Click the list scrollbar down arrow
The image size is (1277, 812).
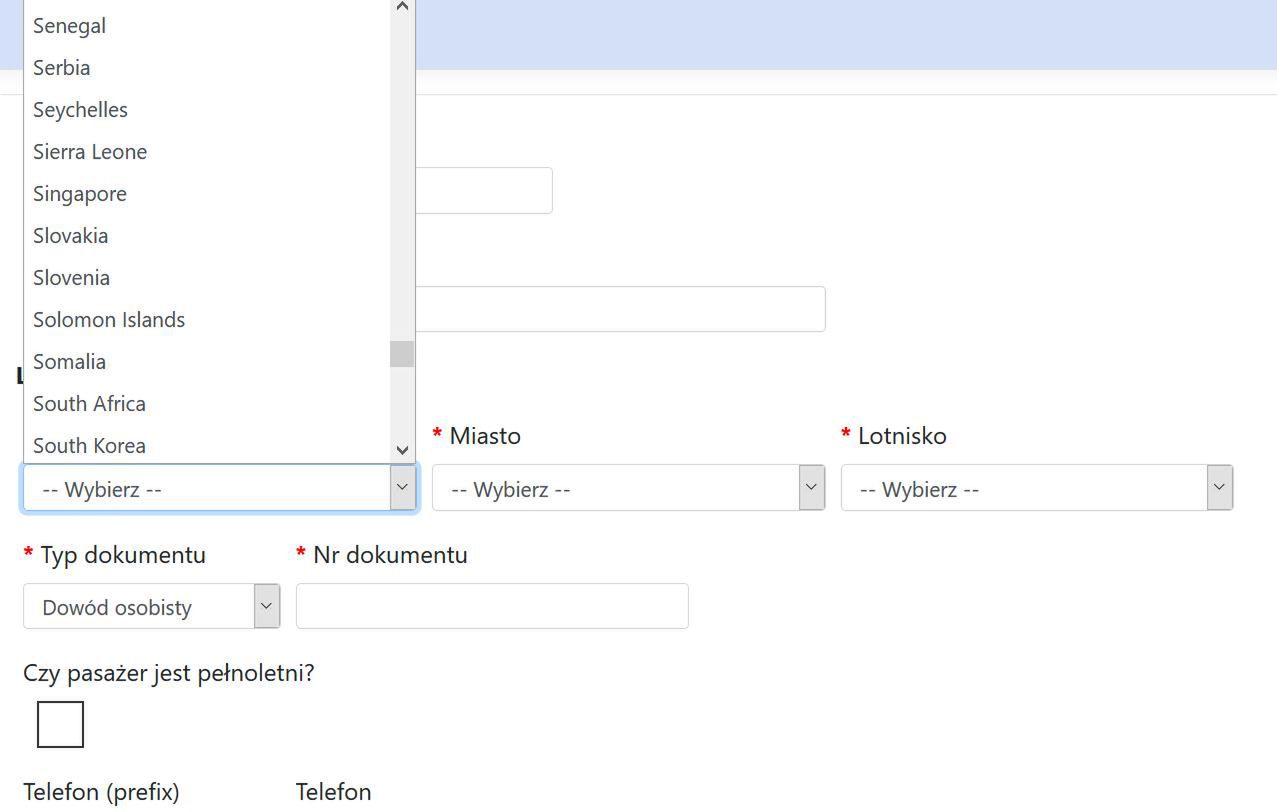[x=402, y=451]
